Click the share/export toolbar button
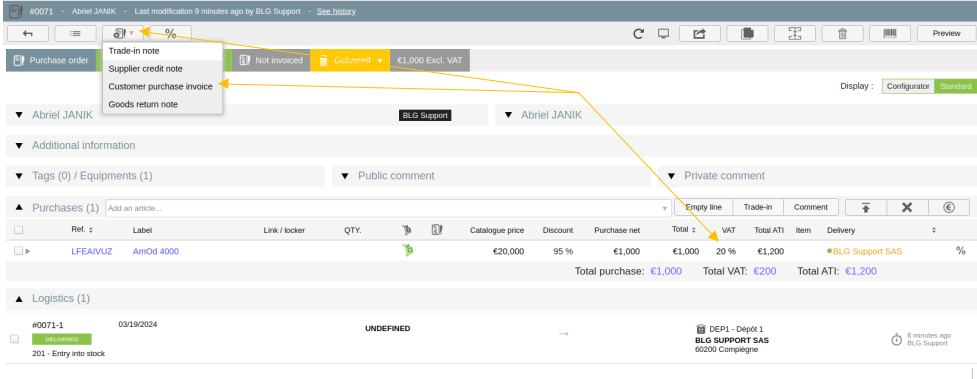977x379 pixels. click(699, 34)
